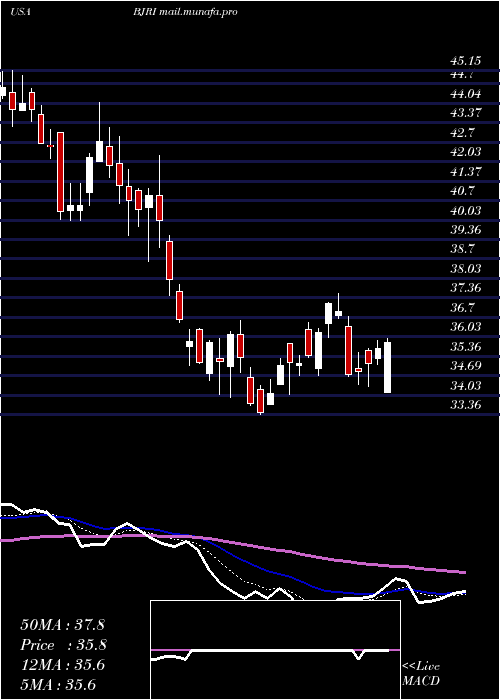The image size is (500, 700).
Task: Click the BJRI mail.munafa.pro title text
Action: (183, 12)
